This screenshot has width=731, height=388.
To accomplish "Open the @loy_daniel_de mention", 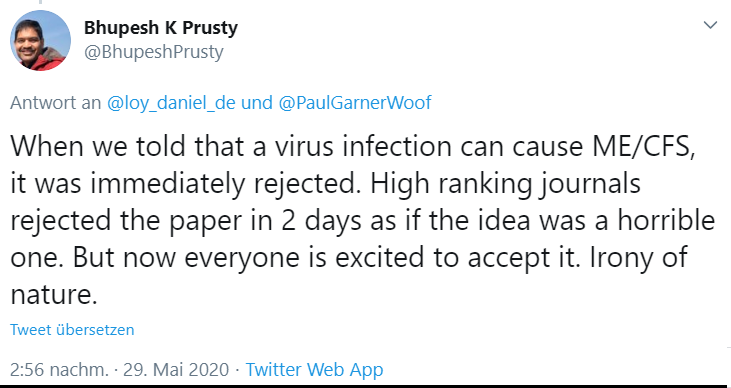I will tap(171, 103).
